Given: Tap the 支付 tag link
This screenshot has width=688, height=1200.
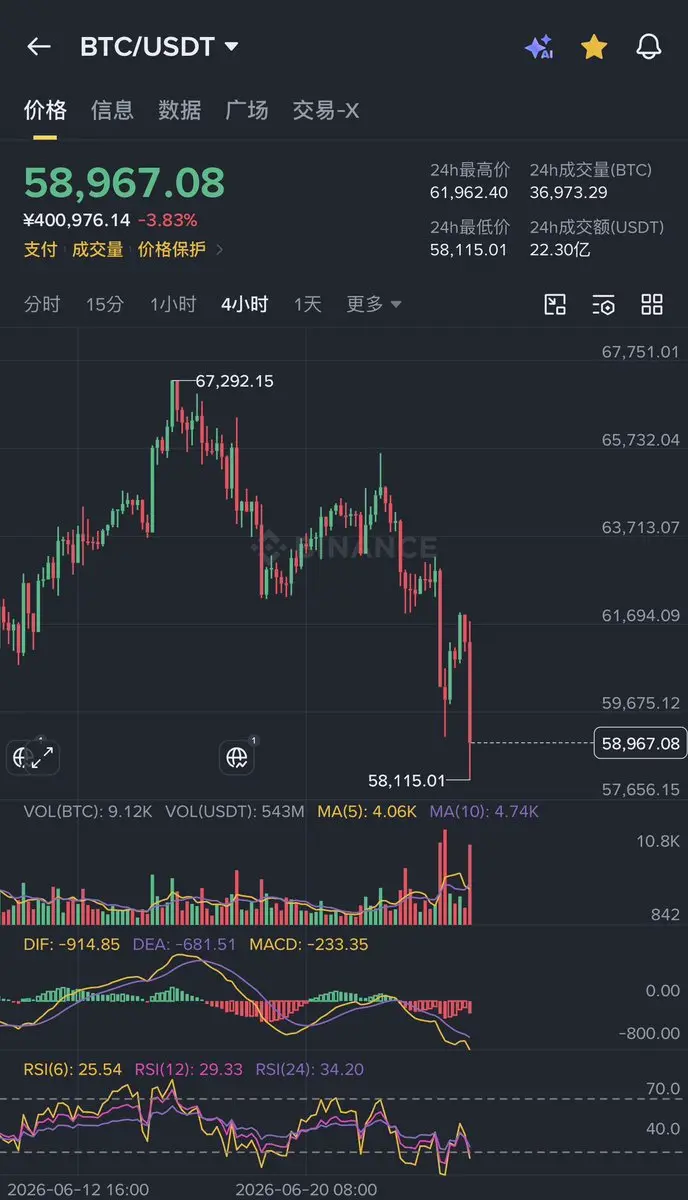Looking at the screenshot, I should [x=41, y=250].
